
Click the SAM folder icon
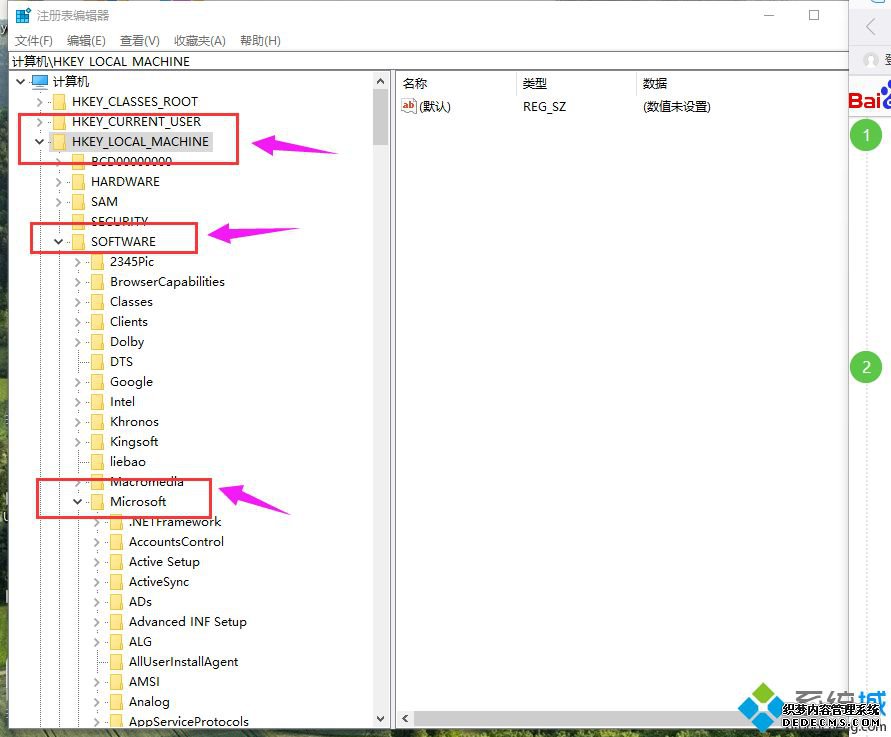pyautogui.click(x=78, y=202)
